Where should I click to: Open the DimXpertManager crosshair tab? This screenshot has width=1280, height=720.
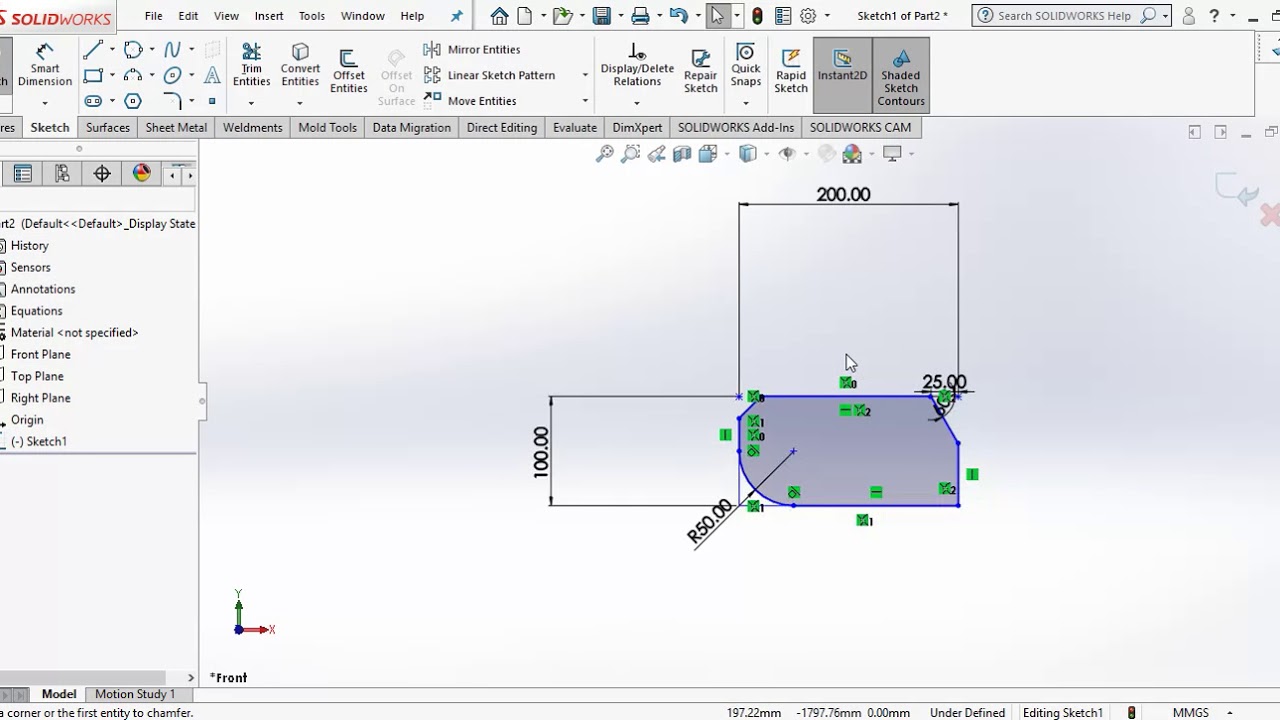(102, 174)
